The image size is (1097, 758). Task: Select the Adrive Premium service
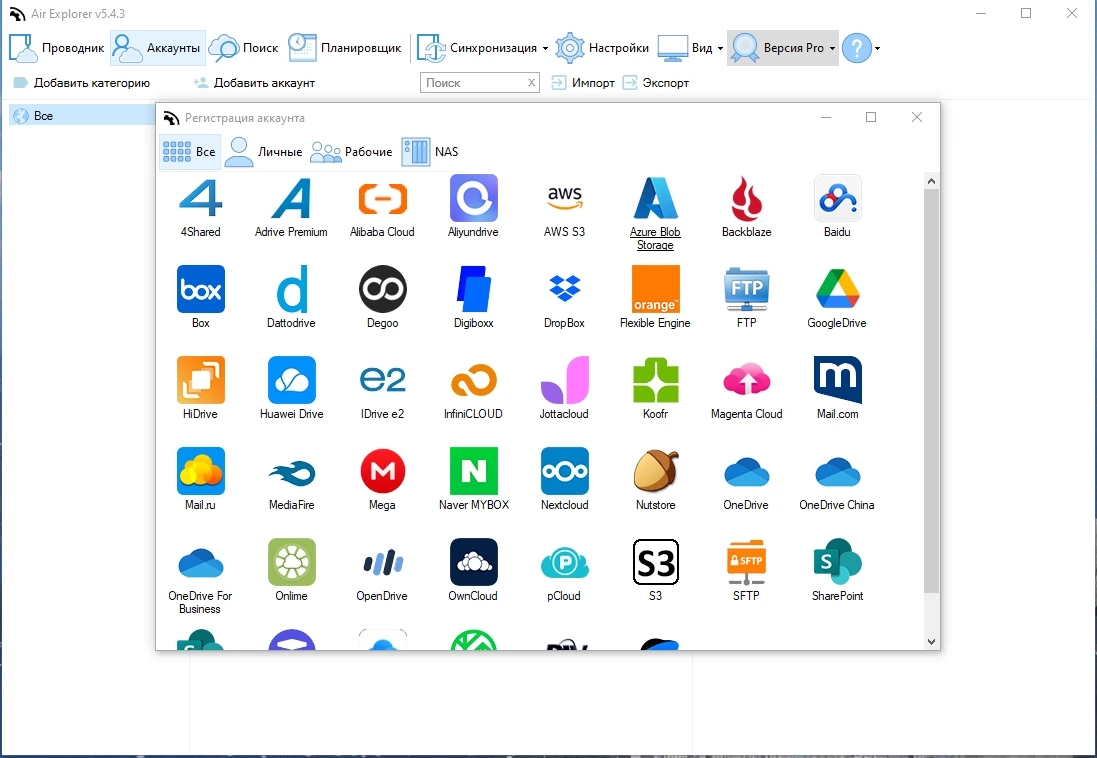coord(291,199)
